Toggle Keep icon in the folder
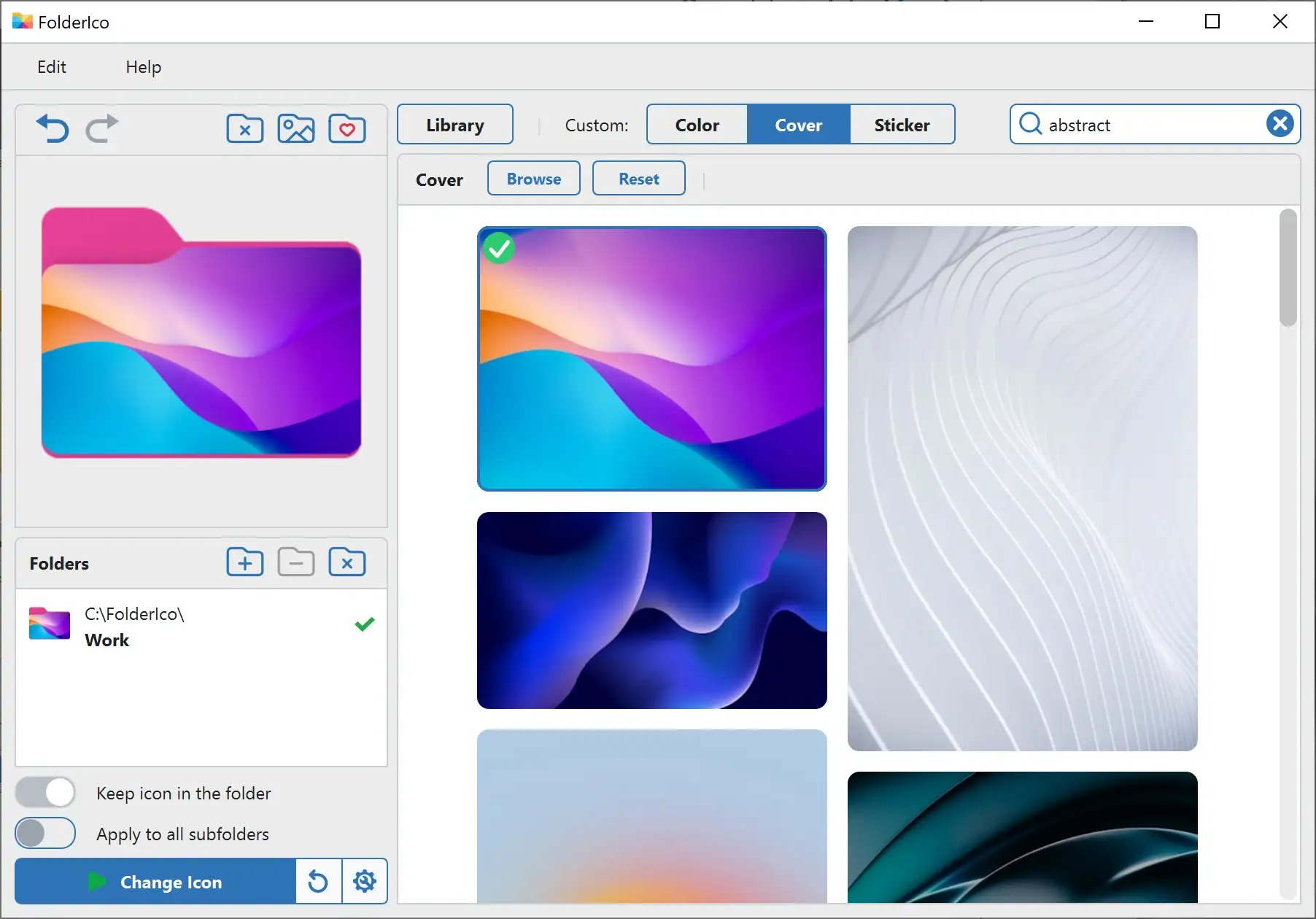The height and width of the screenshot is (919, 1316). [45, 792]
